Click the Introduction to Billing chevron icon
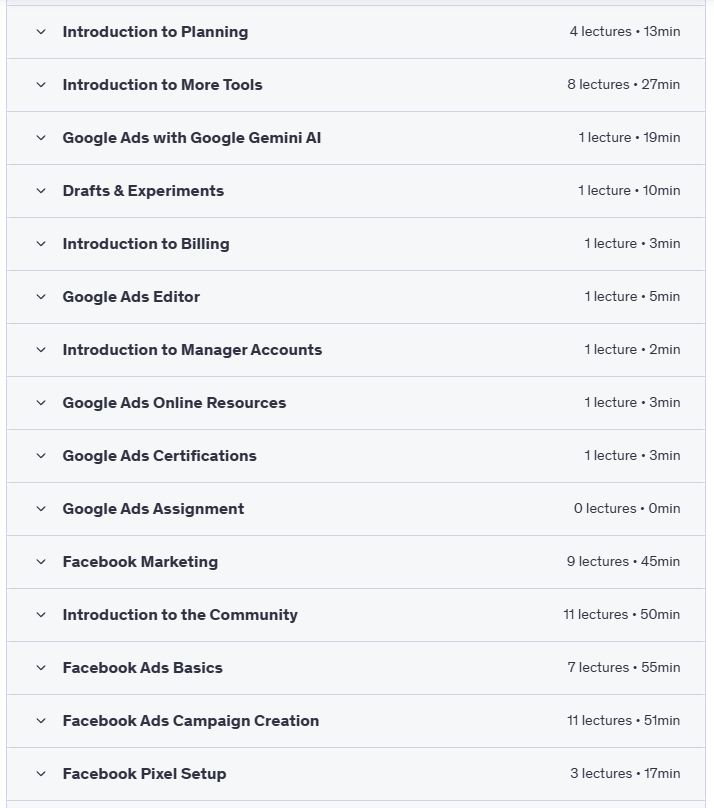The height and width of the screenshot is (808, 714). tap(41, 244)
